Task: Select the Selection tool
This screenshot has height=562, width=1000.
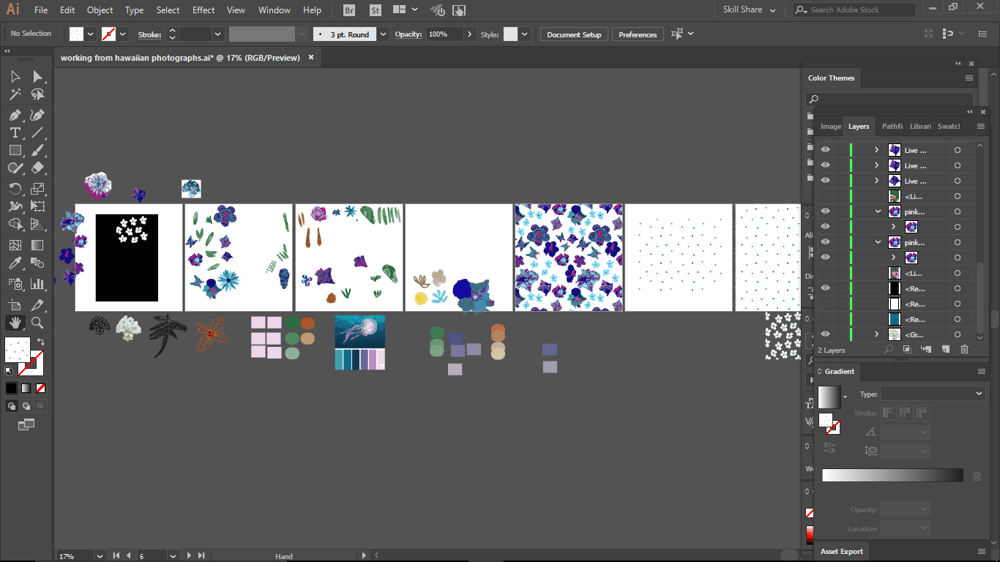Action: pos(15,77)
